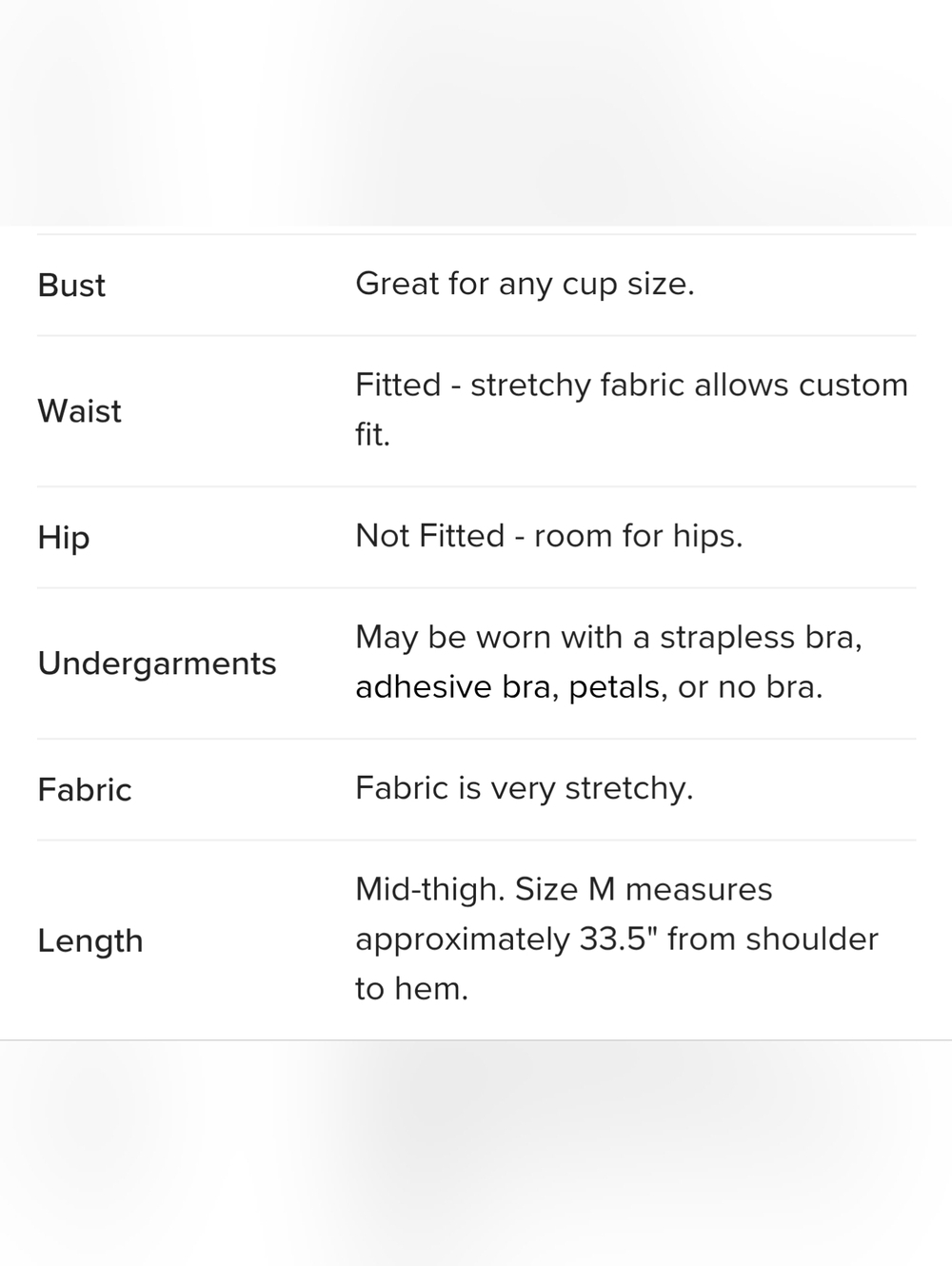
Task: Click 'Fabric is very stretchy.' text
Action: [x=524, y=788]
